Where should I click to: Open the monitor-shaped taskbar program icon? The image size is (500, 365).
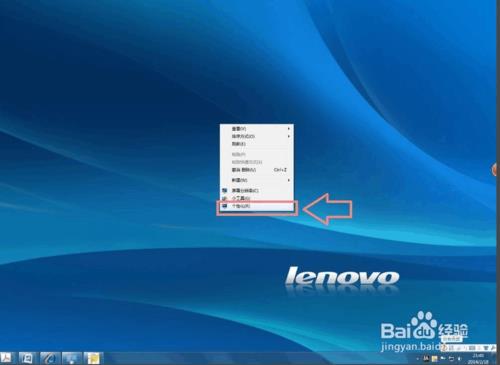click(72, 358)
